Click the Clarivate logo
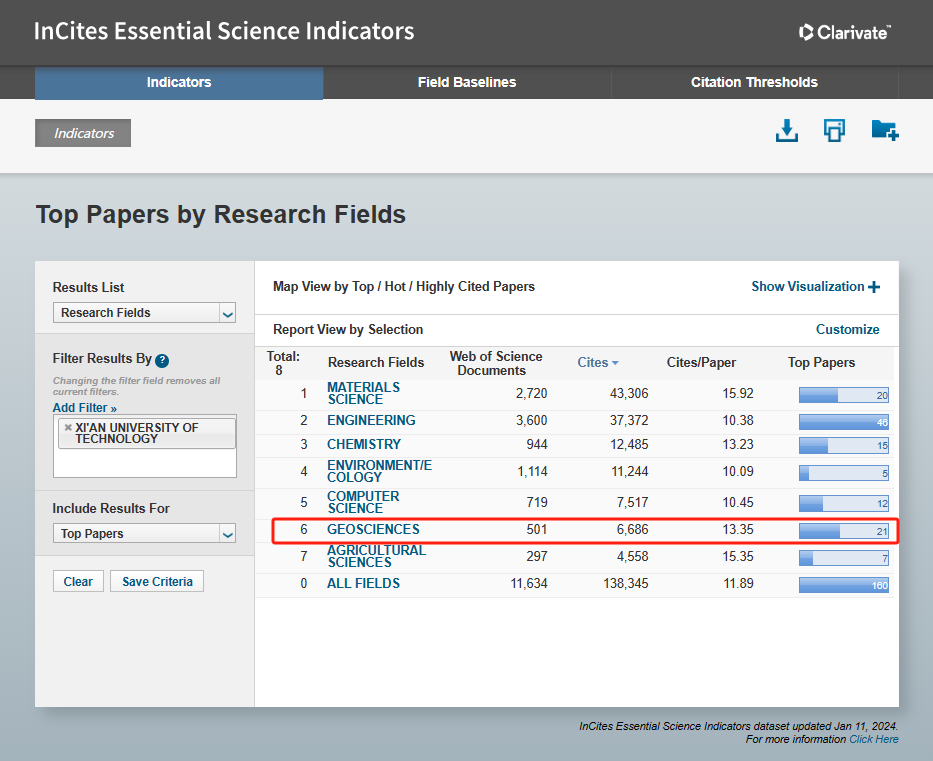Image resolution: width=933 pixels, height=761 pixels. click(x=844, y=32)
